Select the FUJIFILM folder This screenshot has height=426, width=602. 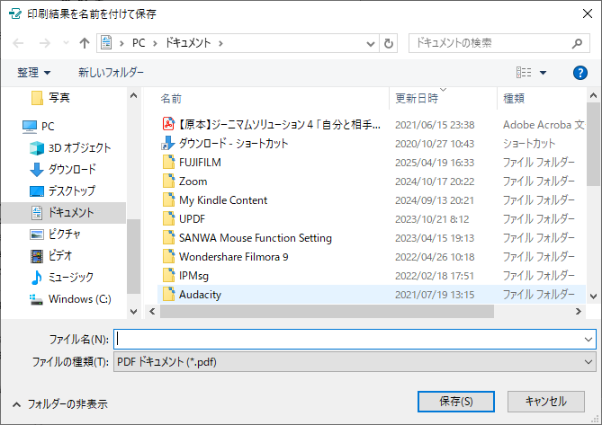200,162
